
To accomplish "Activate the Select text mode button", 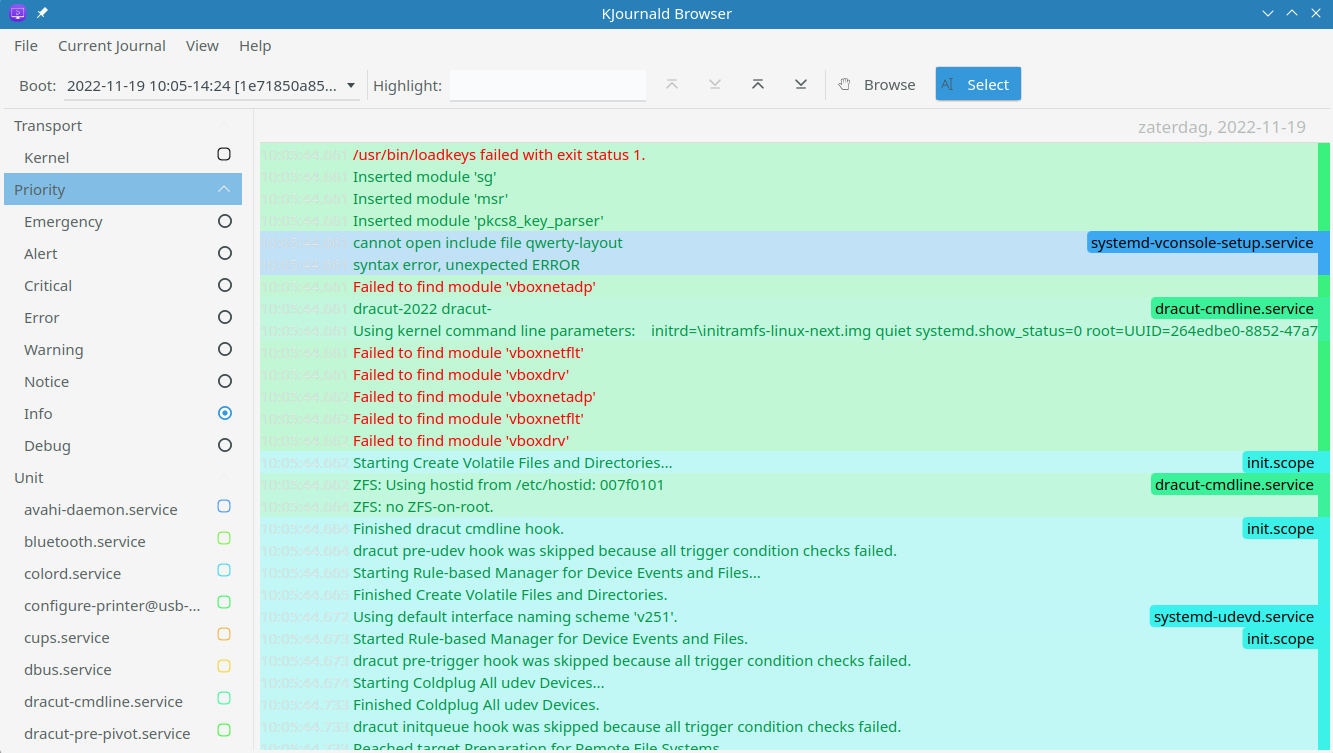I will (977, 85).
